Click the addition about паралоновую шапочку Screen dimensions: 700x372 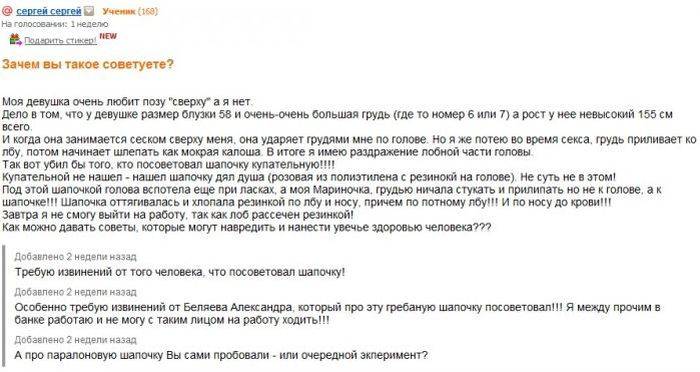point(221,355)
